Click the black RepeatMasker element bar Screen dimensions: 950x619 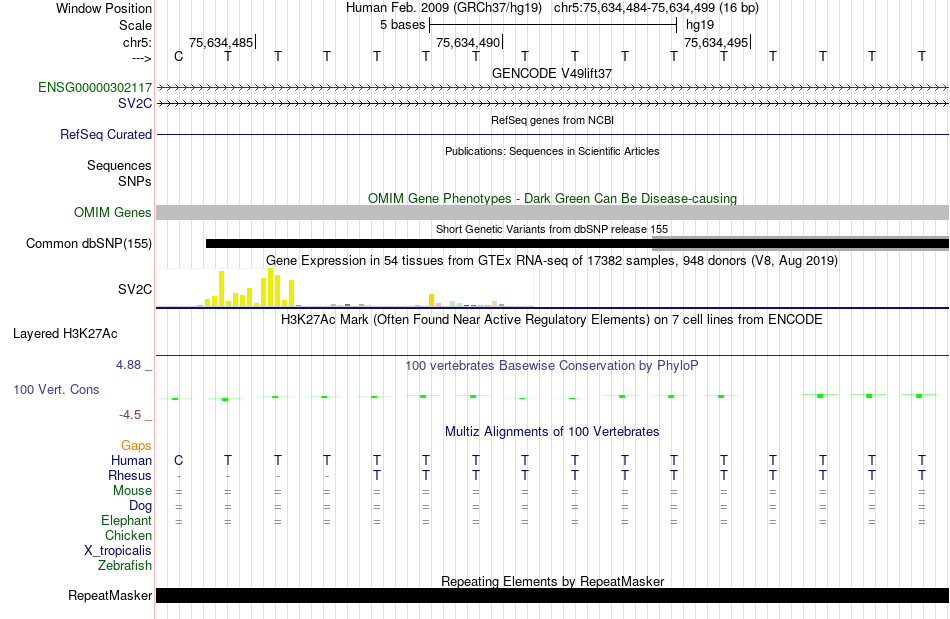point(552,595)
